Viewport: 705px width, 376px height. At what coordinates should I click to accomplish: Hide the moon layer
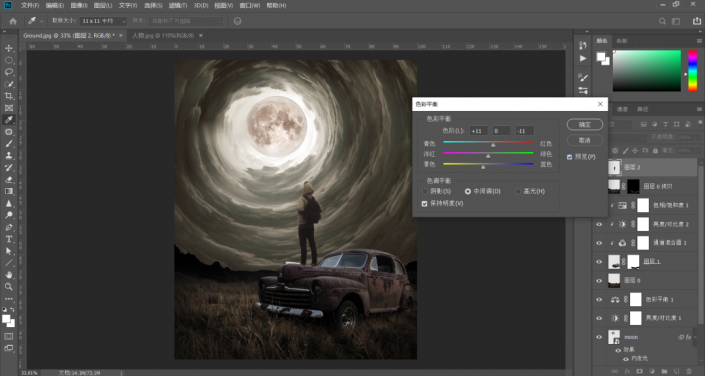(599, 337)
